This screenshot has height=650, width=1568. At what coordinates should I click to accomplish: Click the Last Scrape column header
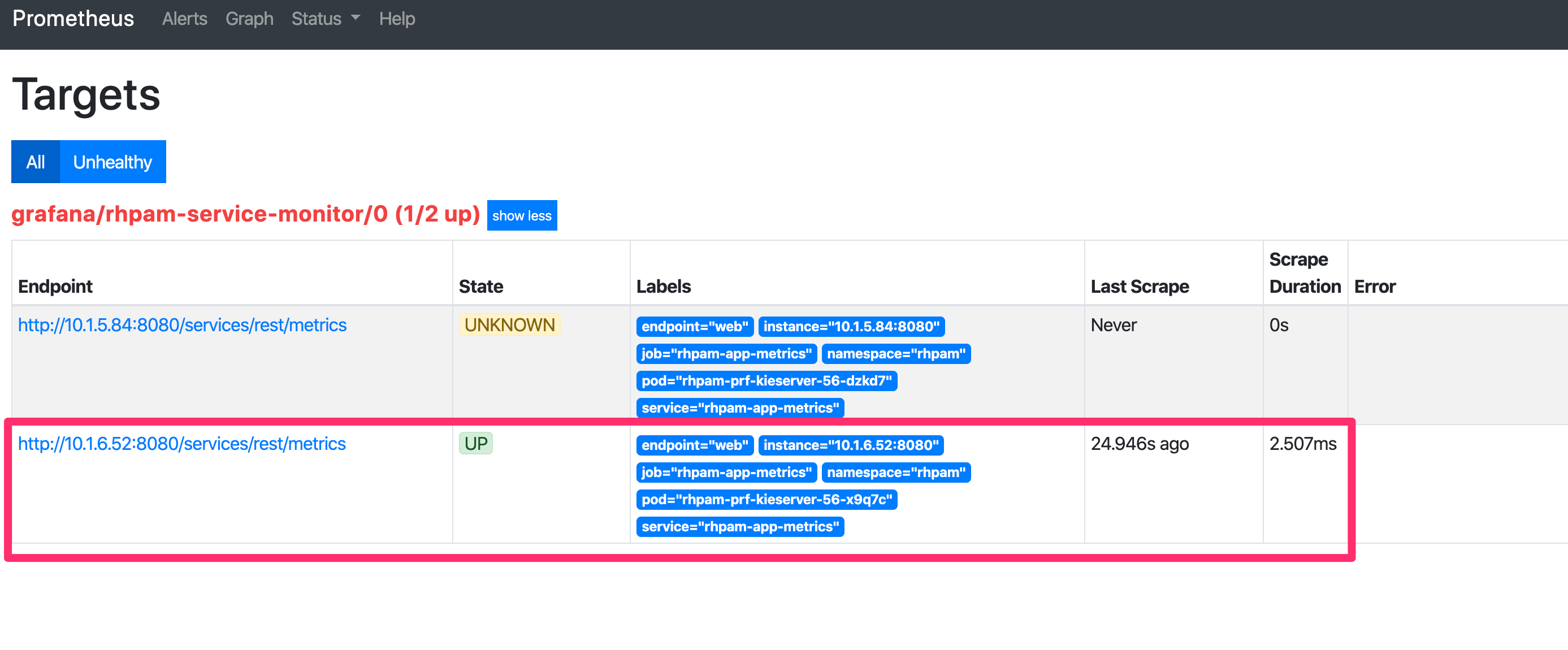1140,287
